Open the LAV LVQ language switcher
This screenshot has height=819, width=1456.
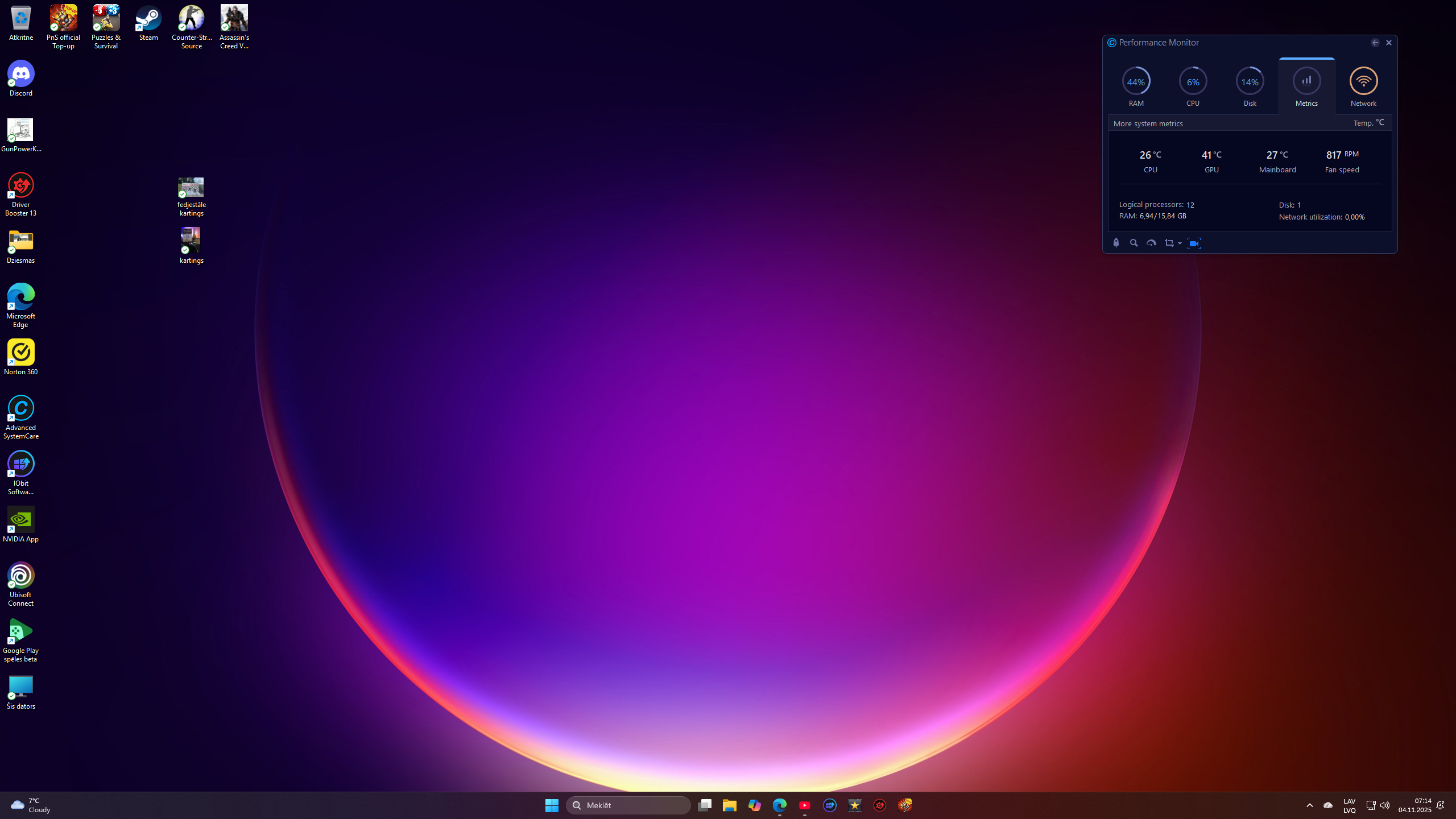1349,805
